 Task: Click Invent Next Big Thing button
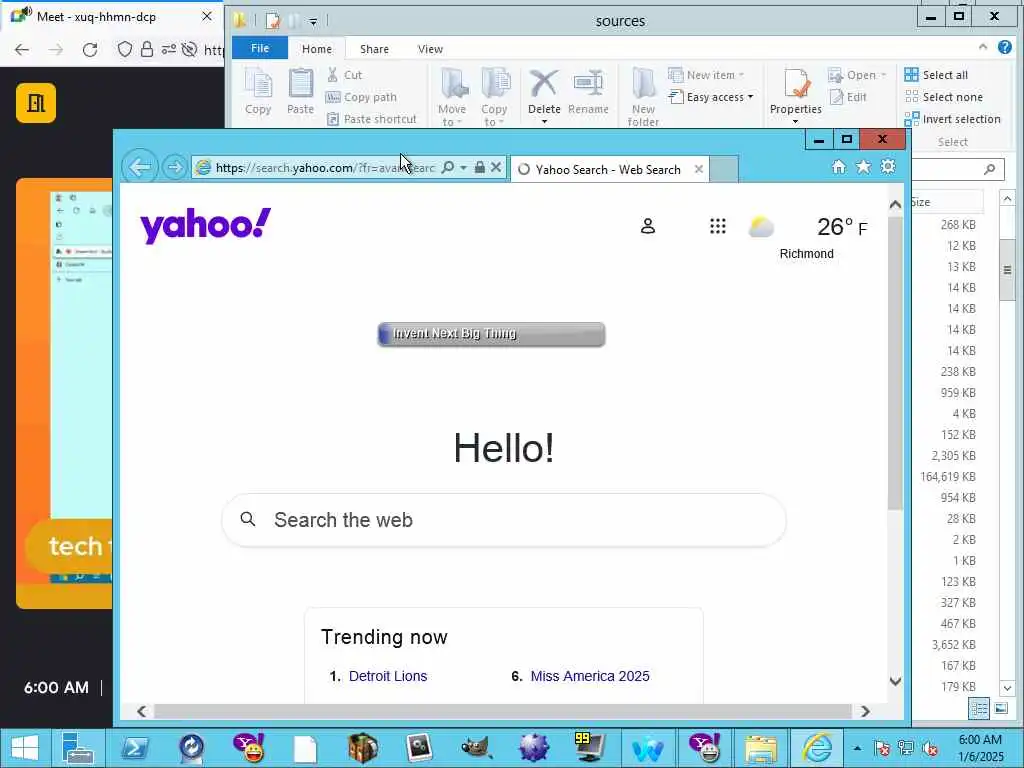[x=491, y=334]
